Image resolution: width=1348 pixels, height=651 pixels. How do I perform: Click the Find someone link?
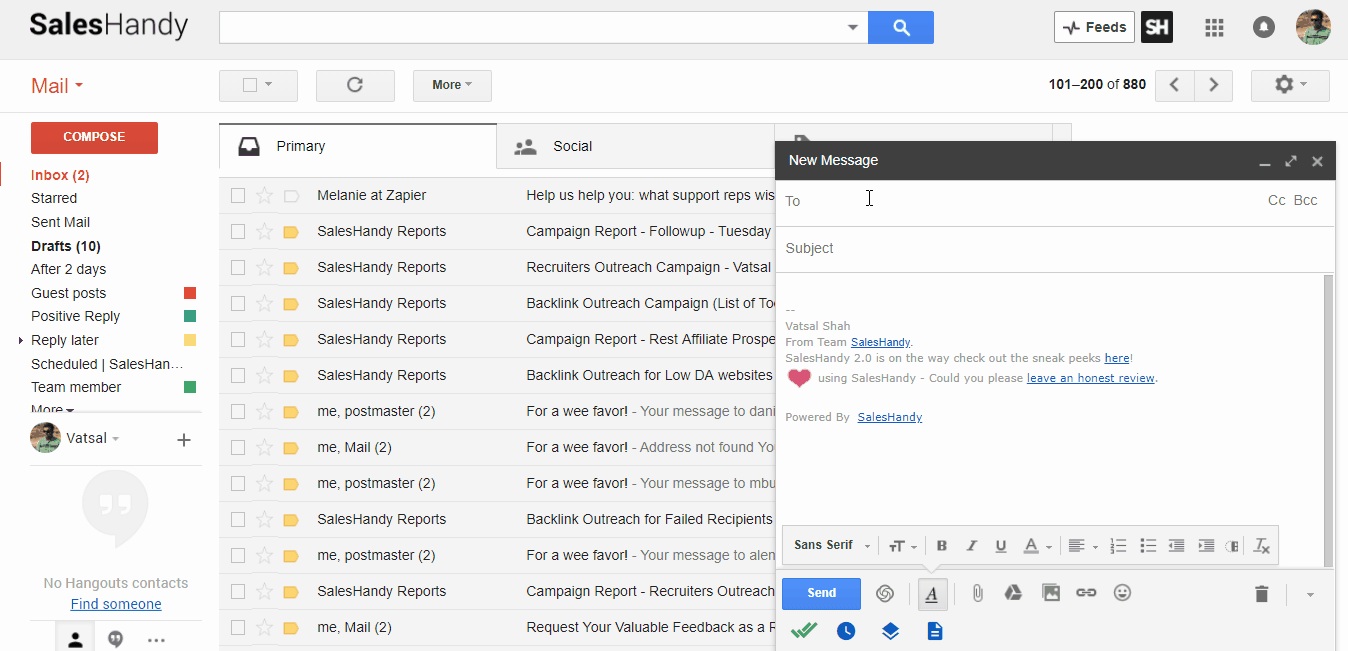pos(116,604)
